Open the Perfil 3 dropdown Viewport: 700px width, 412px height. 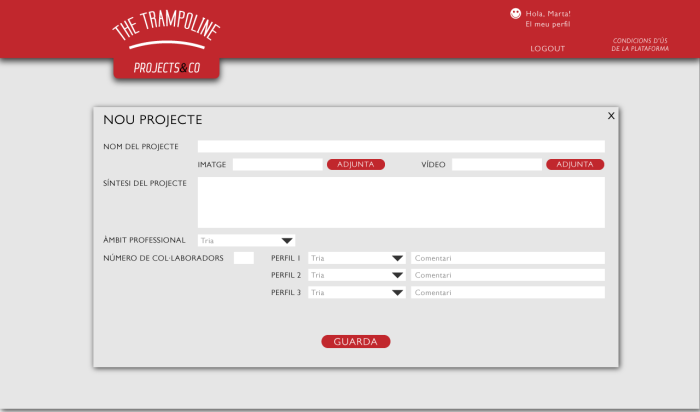pyautogui.click(x=356, y=293)
